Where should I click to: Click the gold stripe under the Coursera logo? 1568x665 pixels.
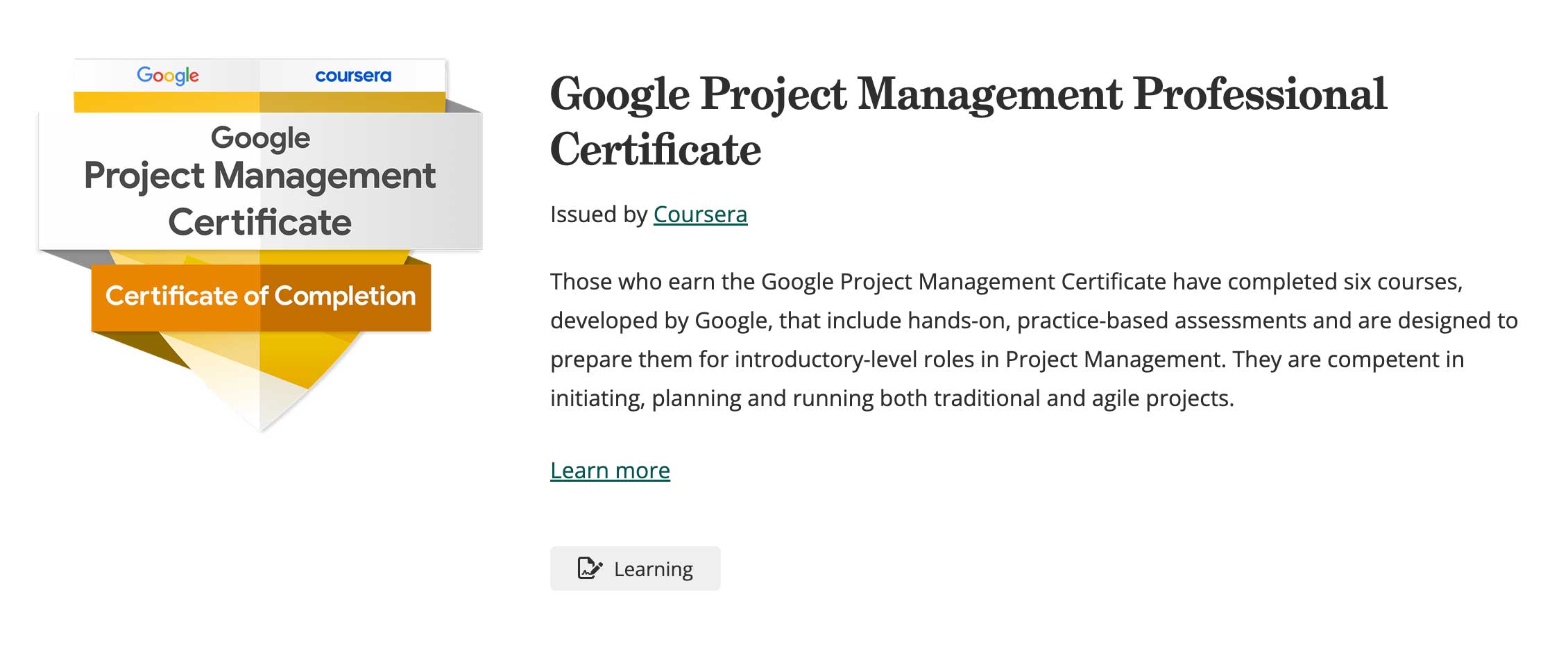pos(352,102)
